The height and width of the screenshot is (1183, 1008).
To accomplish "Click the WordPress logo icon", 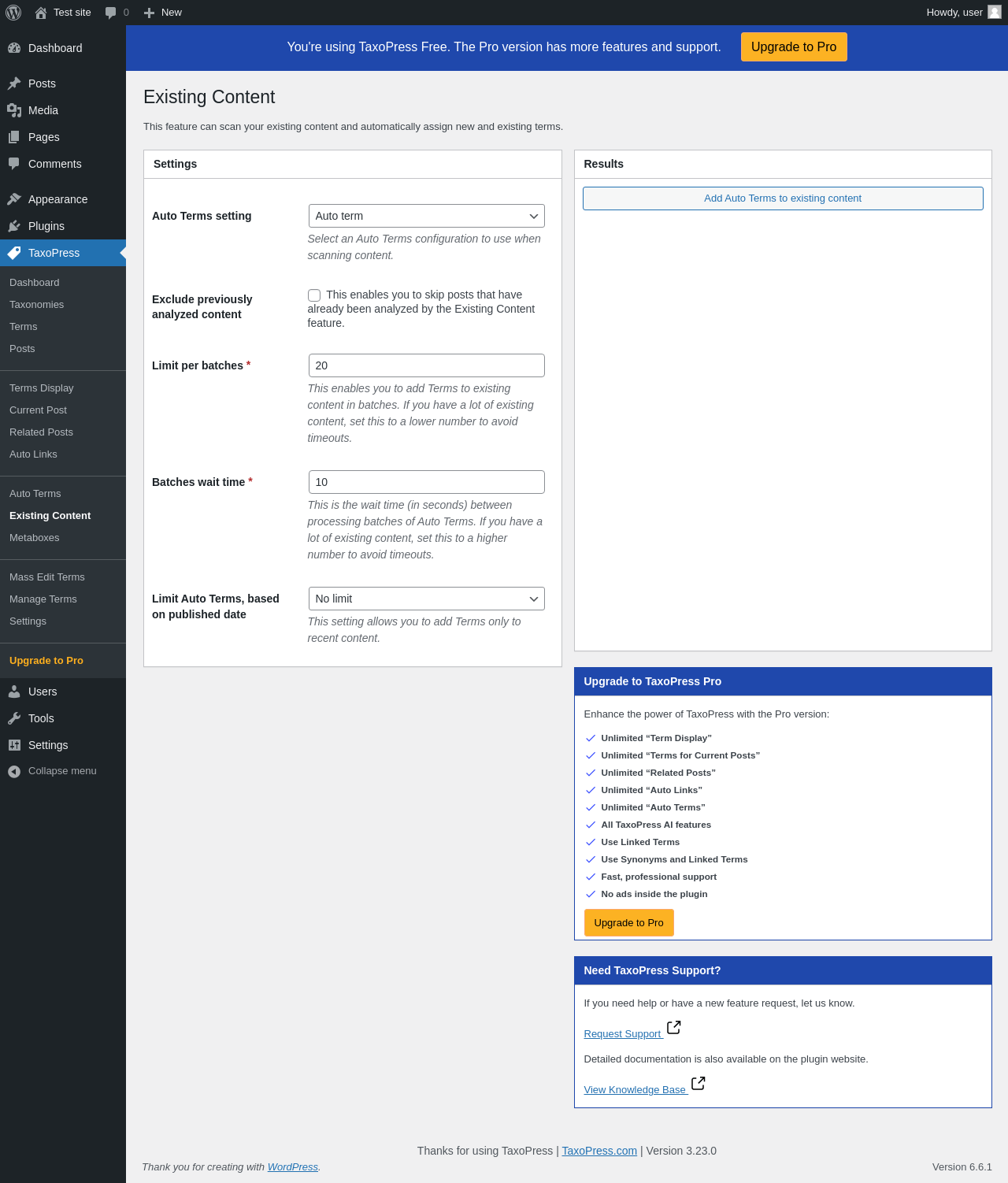I will click(x=13, y=13).
